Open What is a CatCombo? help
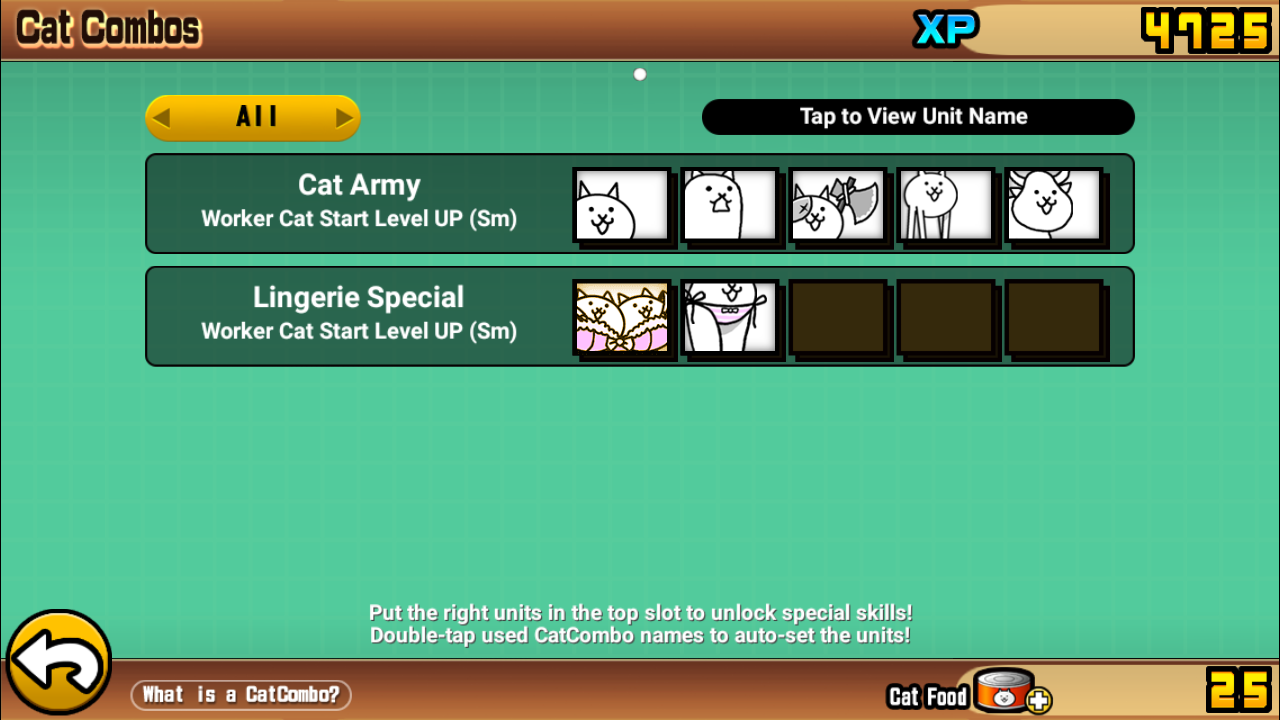 click(241, 694)
